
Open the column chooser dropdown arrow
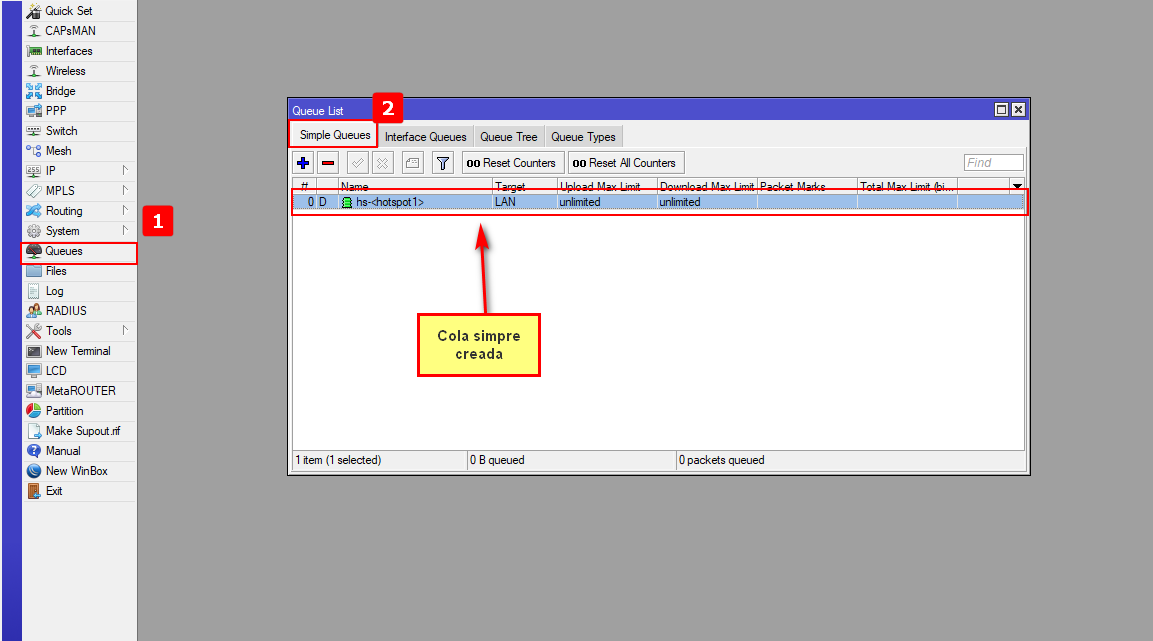(1017, 186)
